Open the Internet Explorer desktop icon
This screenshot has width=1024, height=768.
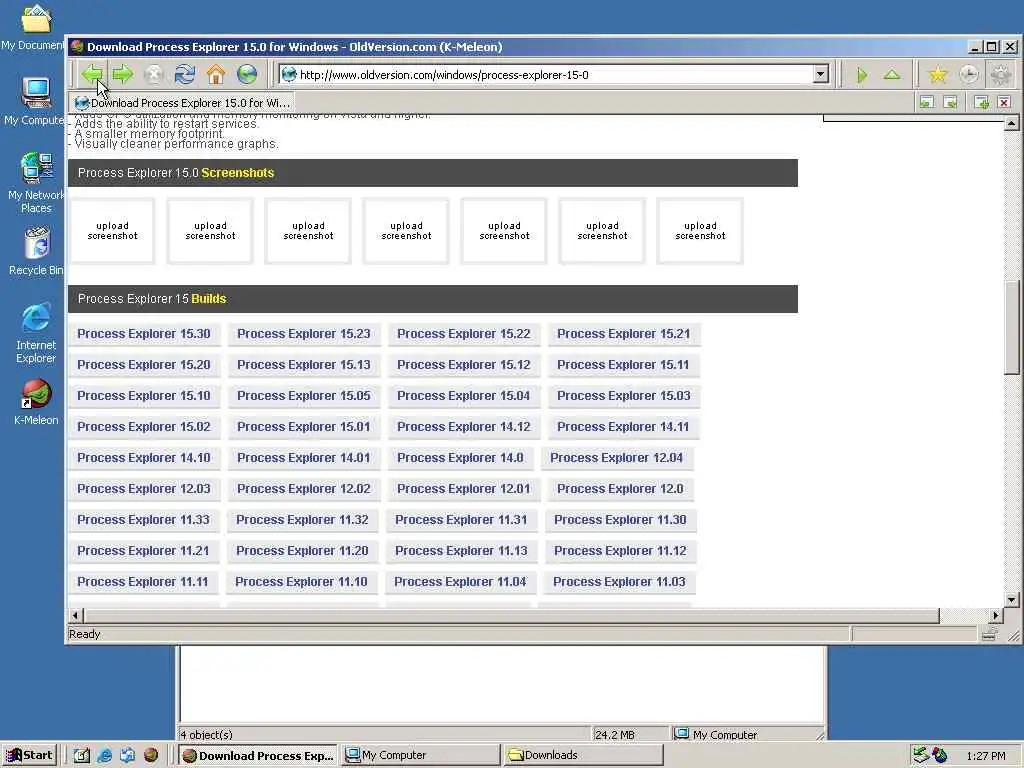coord(36,333)
